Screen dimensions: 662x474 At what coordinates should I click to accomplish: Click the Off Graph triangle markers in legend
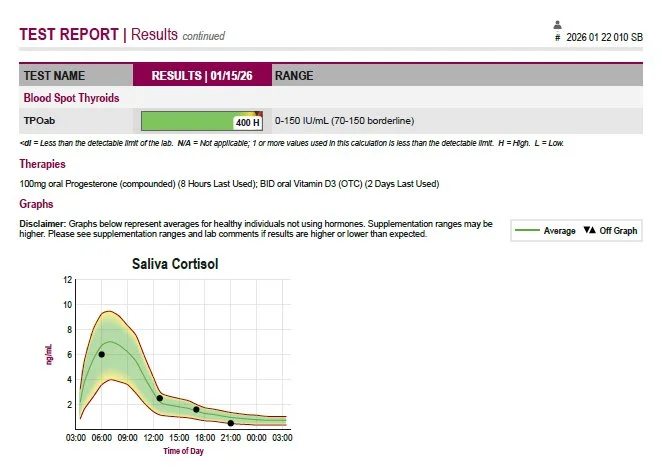coord(590,231)
